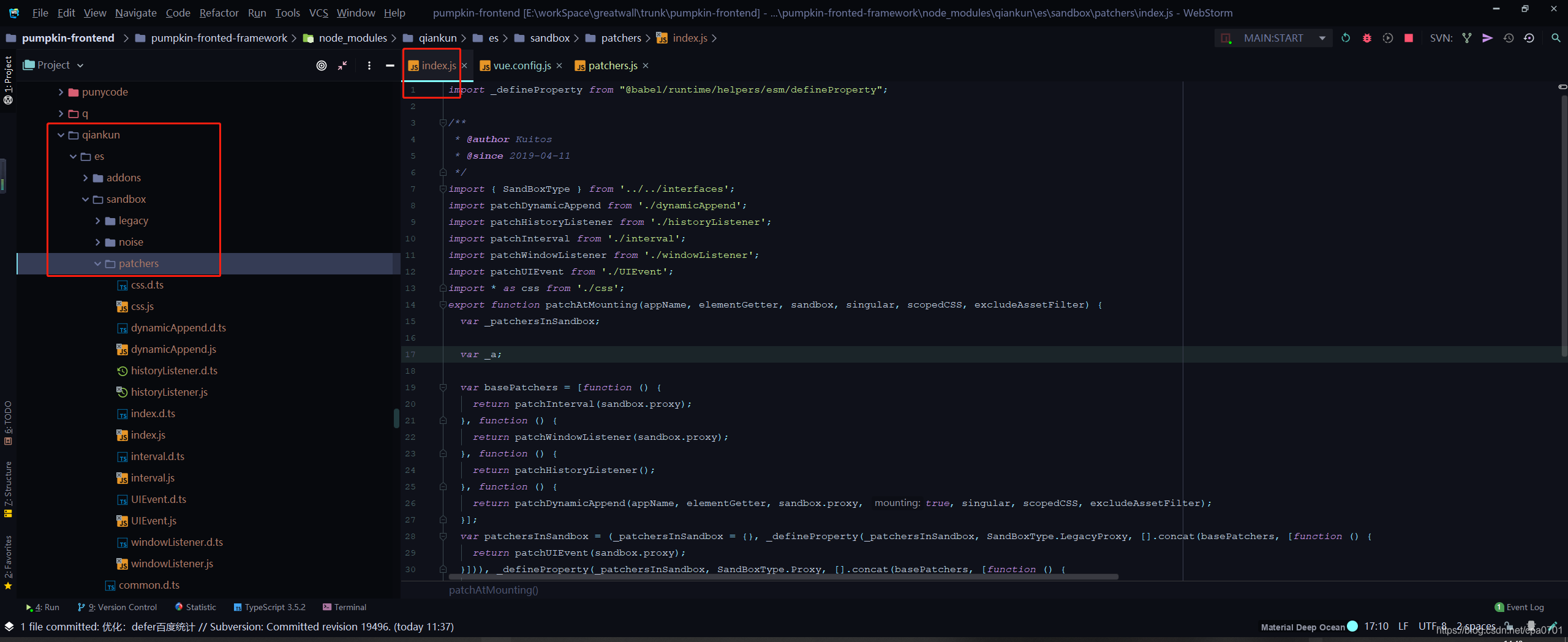1568x642 pixels.
Task: Click the 17:10 cursor position indicator
Action: click(1376, 626)
